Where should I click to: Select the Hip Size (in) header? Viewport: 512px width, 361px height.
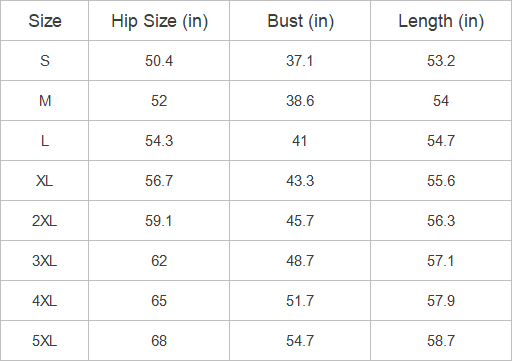click(x=159, y=21)
